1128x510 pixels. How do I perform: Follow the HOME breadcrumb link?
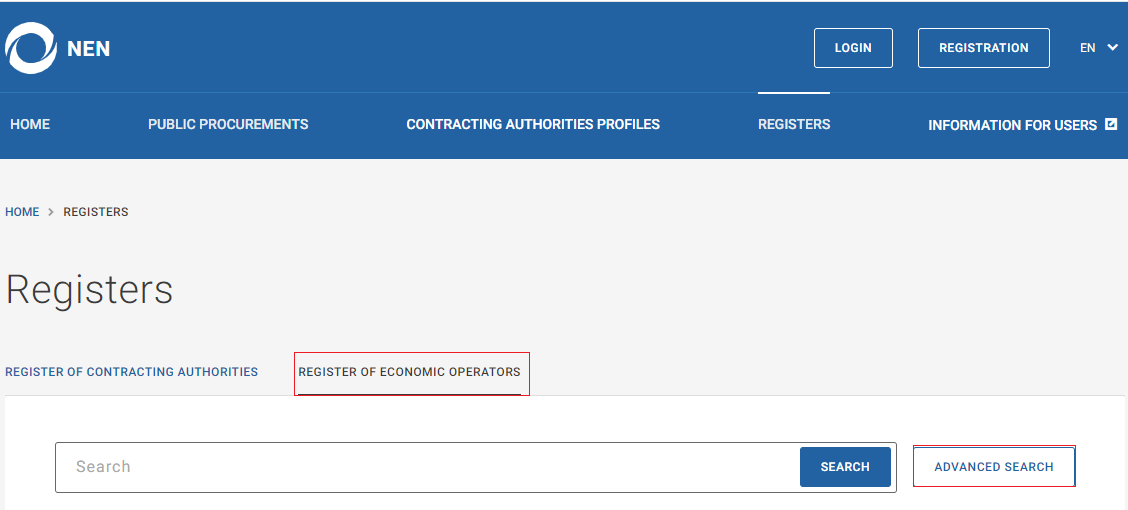[22, 212]
